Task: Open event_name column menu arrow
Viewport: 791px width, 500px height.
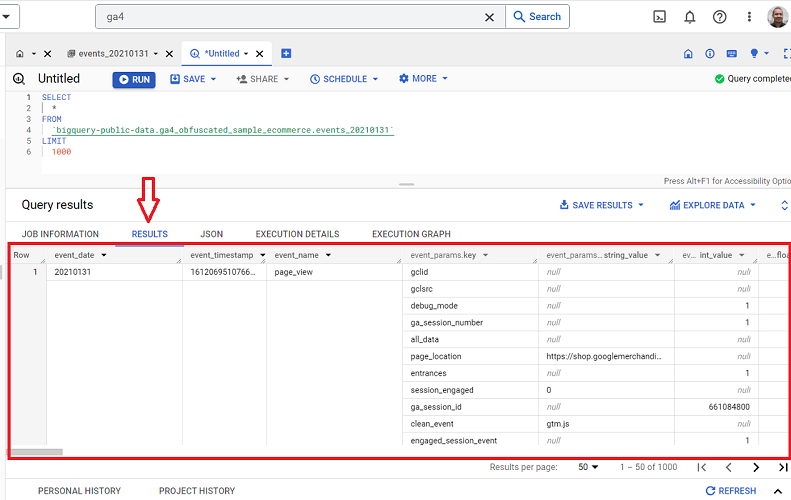Action: (x=328, y=255)
